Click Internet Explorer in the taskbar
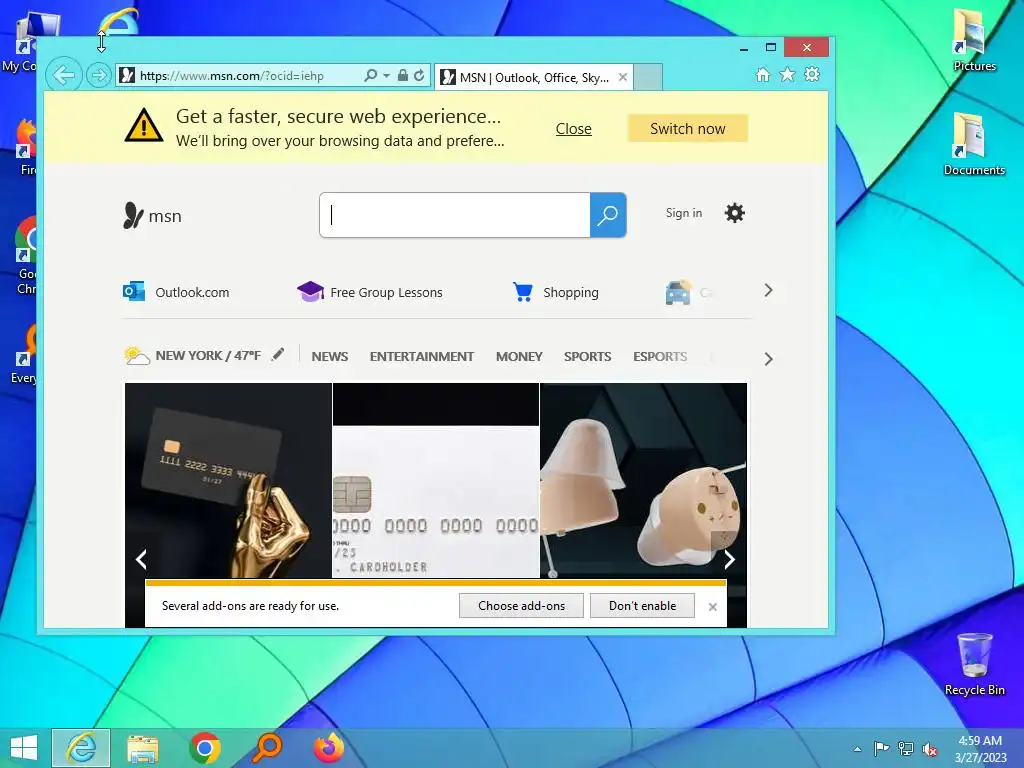The image size is (1024, 768). point(81,748)
